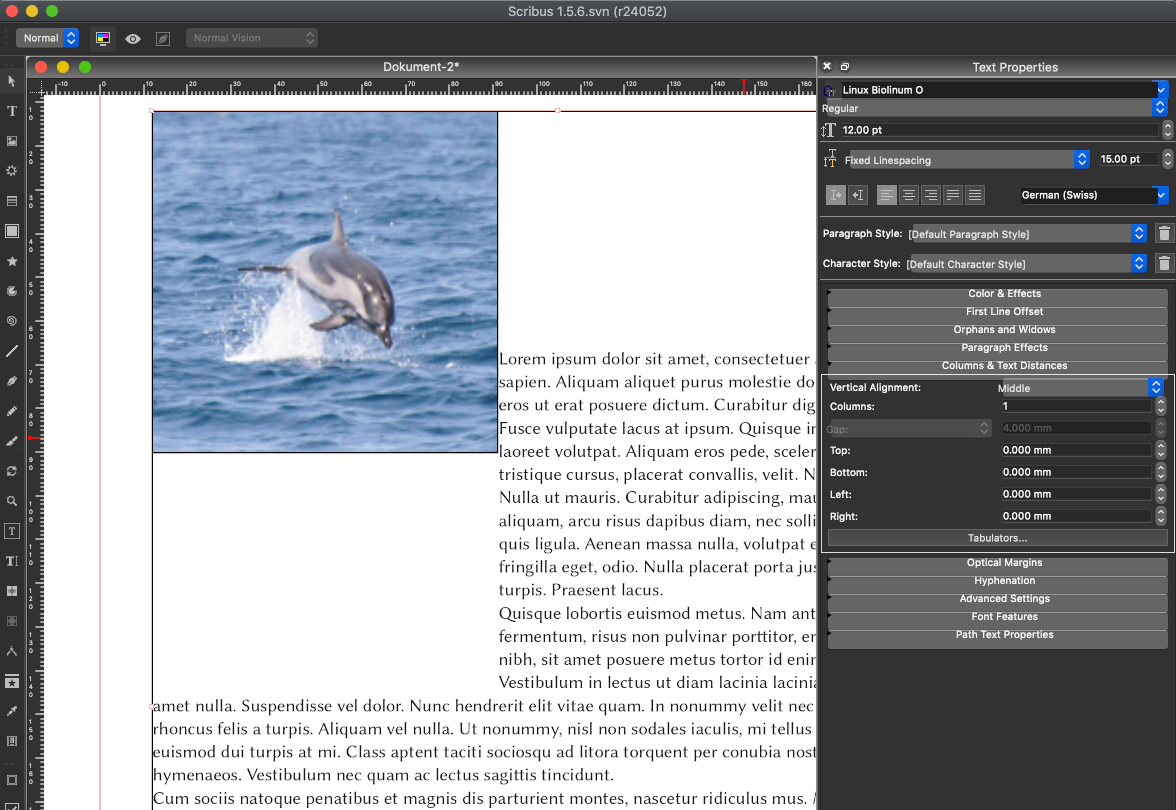
Task: Activate the Zoom magnifier tool
Action: pyautogui.click(x=12, y=501)
